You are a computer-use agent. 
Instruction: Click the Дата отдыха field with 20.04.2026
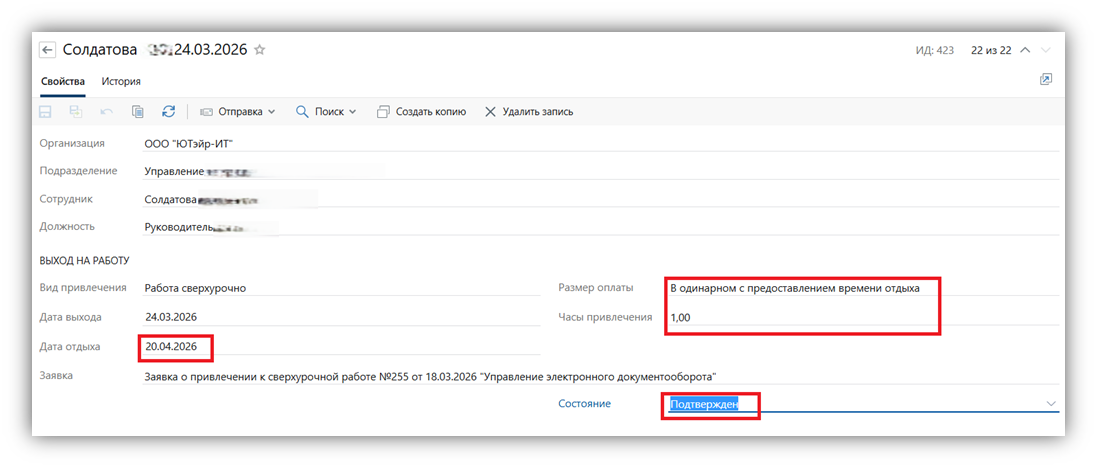point(178,346)
